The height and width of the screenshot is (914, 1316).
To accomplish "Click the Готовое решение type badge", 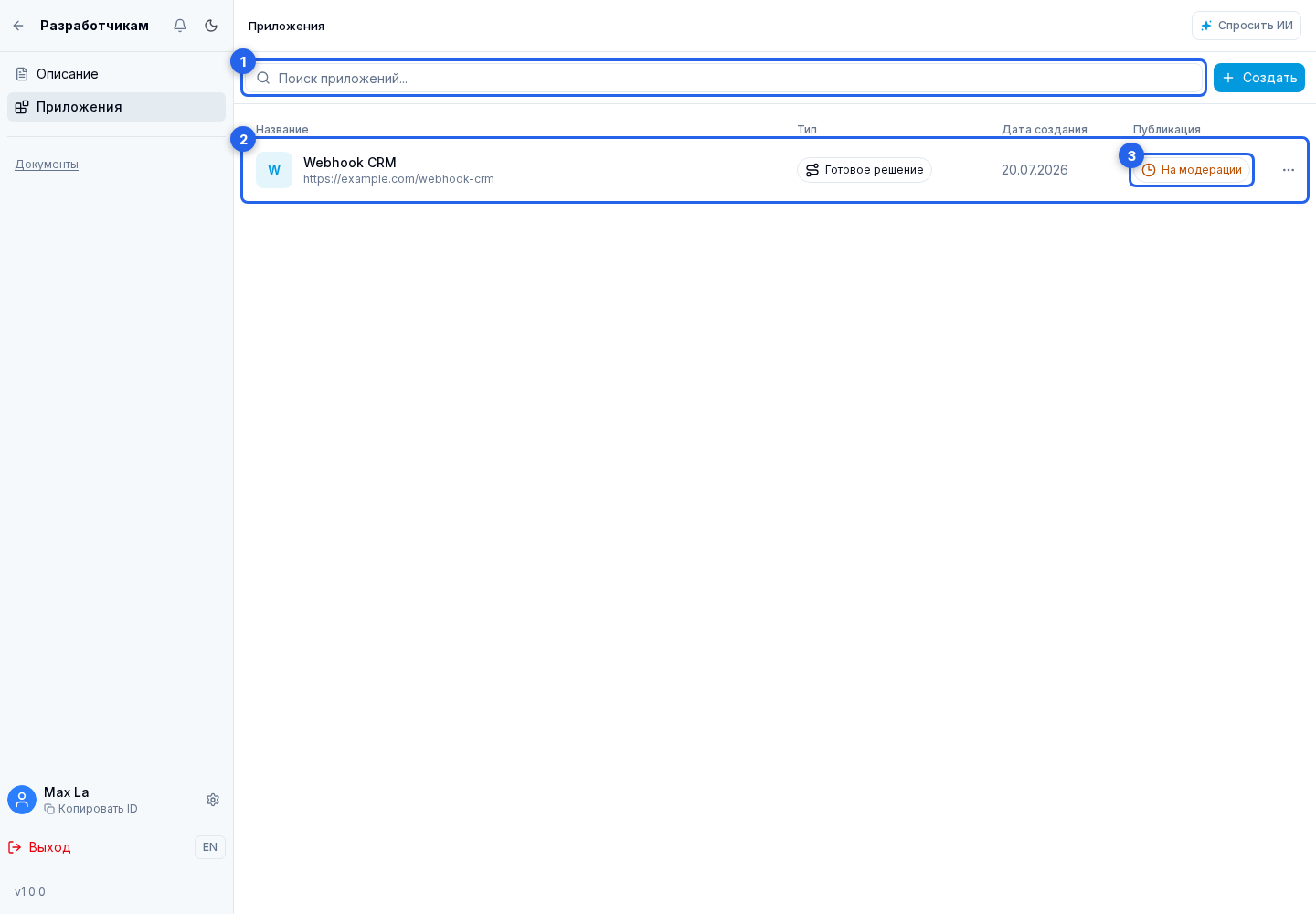I will point(865,170).
